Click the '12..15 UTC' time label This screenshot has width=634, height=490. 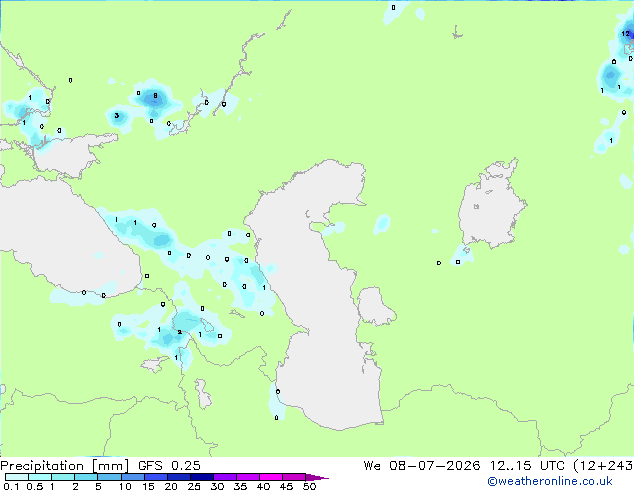click(527, 466)
